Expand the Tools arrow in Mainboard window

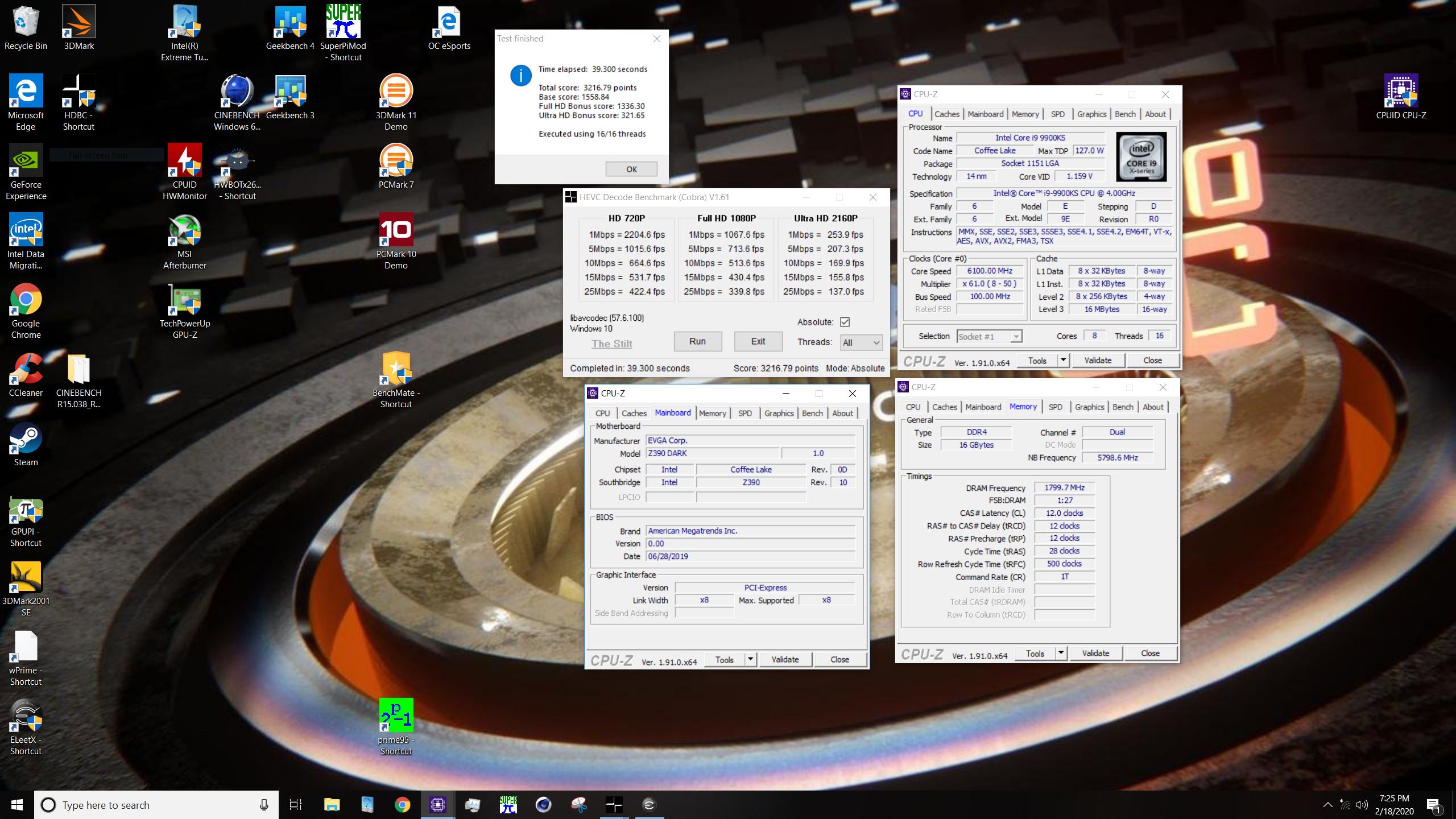750,659
